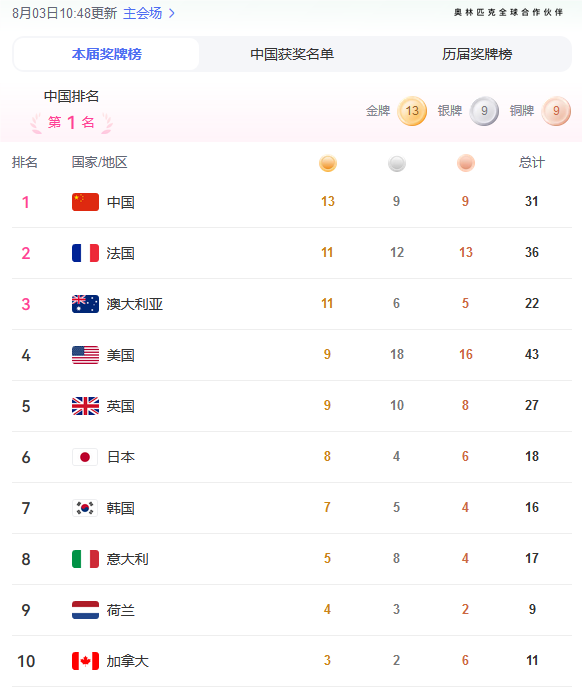
Task: Open the 主会场 chevron arrow
Action: coord(172,13)
